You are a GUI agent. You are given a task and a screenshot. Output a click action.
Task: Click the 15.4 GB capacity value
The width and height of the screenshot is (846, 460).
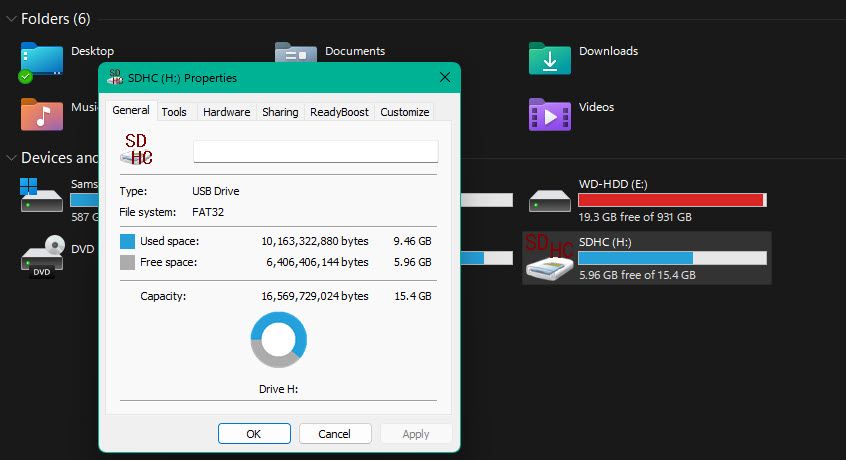[x=413, y=296]
